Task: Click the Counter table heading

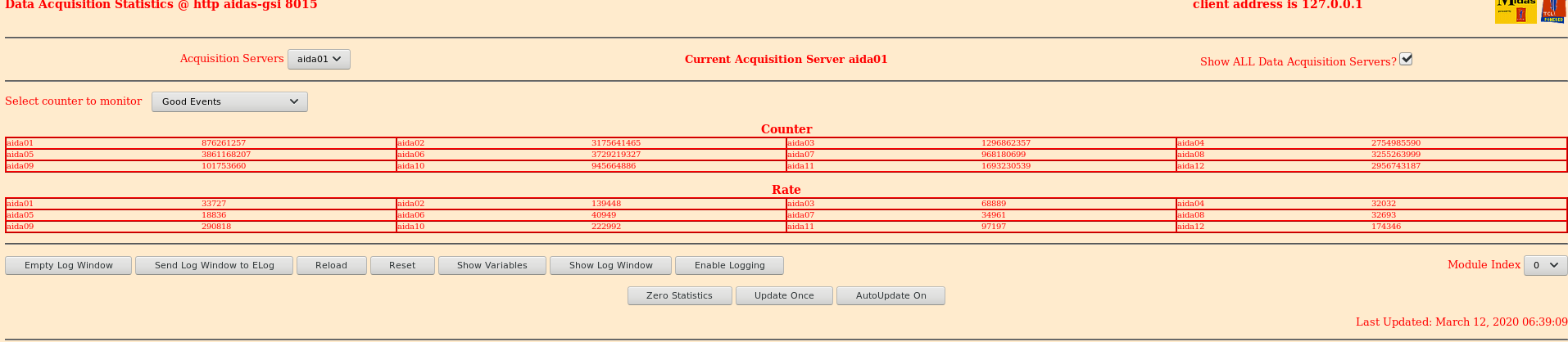Action: click(786, 129)
